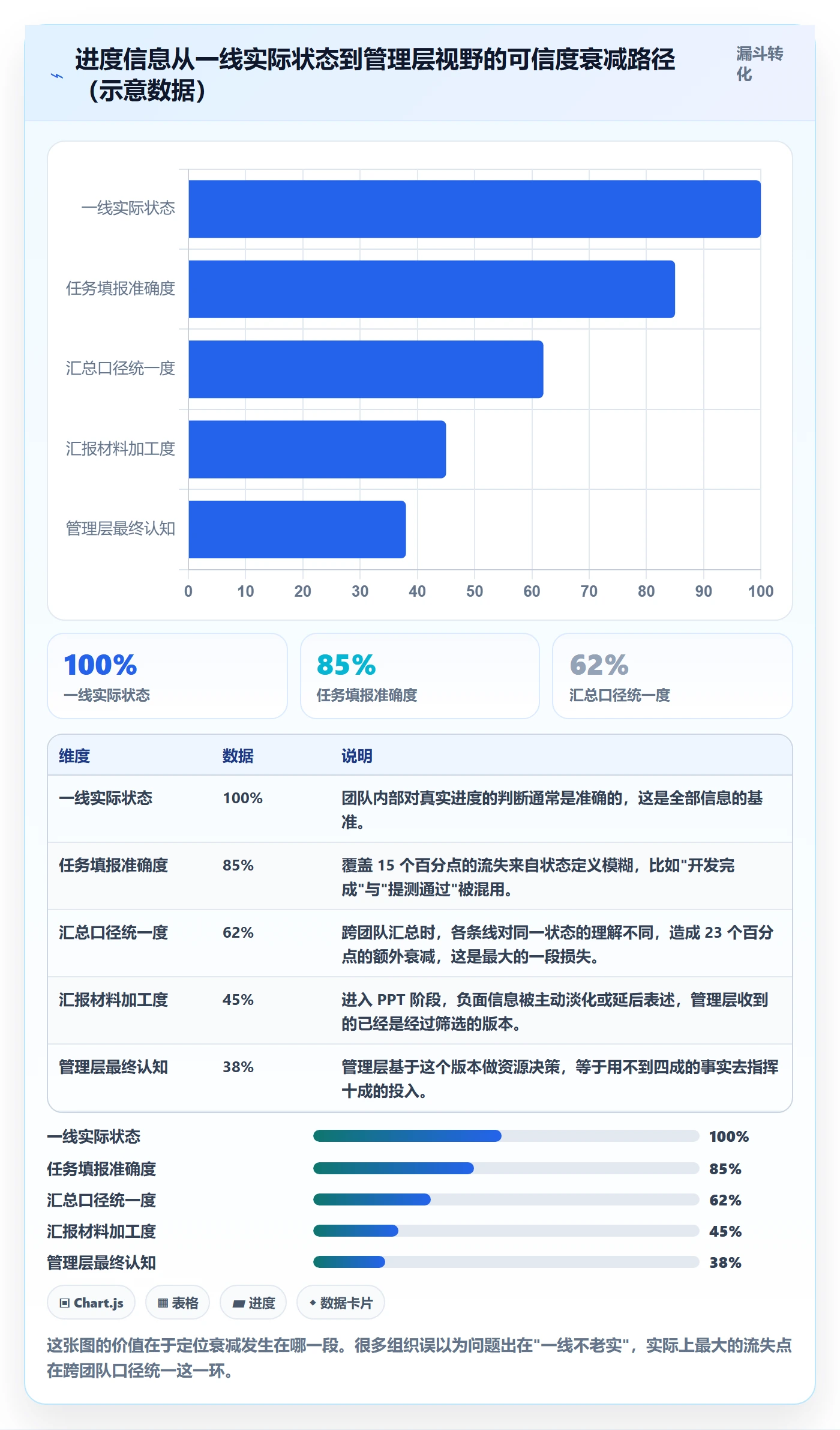Click the 漏斗转化 badge in header
The height and width of the screenshot is (1430, 840).
(760, 64)
